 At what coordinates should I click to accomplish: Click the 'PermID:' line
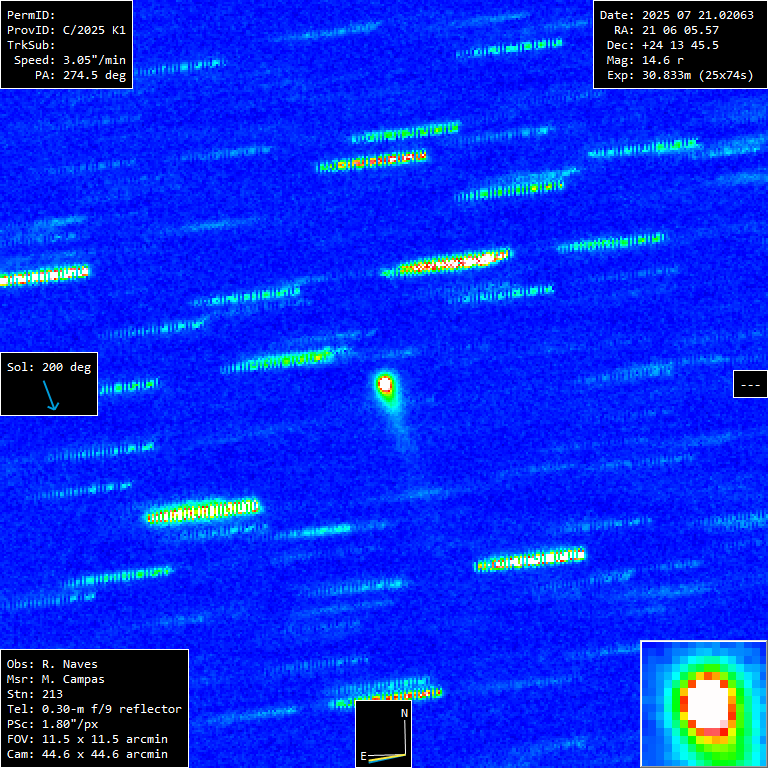[x=31, y=15]
